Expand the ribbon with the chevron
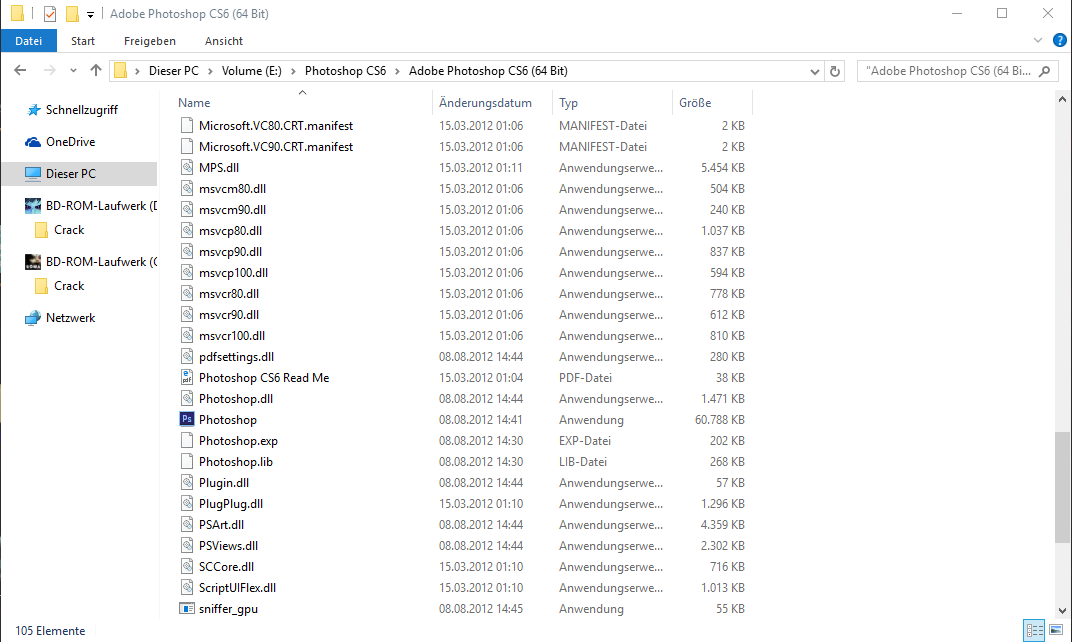This screenshot has width=1072, height=642. click(x=1038, y=40)
